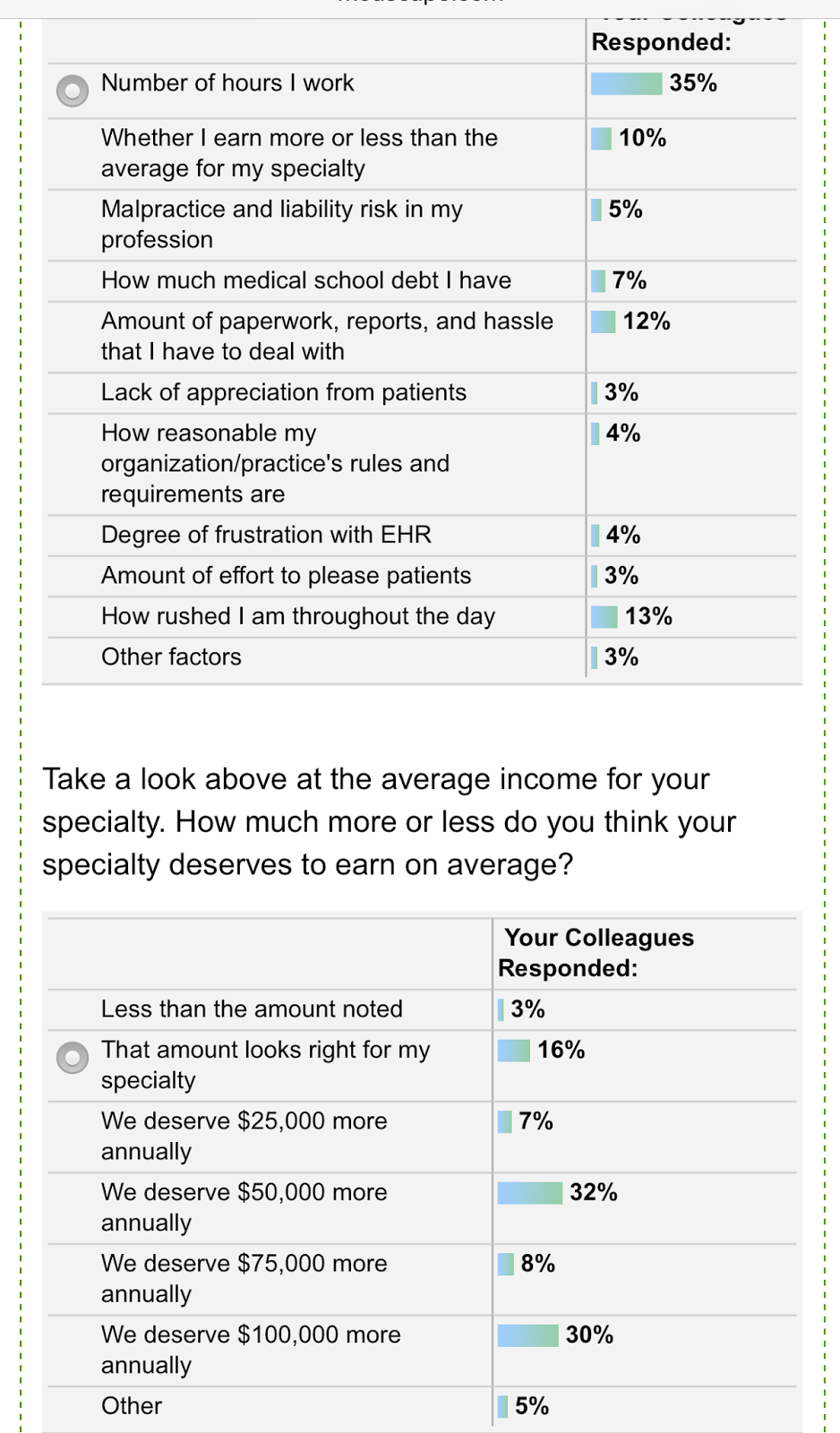840x1433 pixels.
Task: Pick "Malpractice and liability risk" answer
Action: click(x=281, y=224)
